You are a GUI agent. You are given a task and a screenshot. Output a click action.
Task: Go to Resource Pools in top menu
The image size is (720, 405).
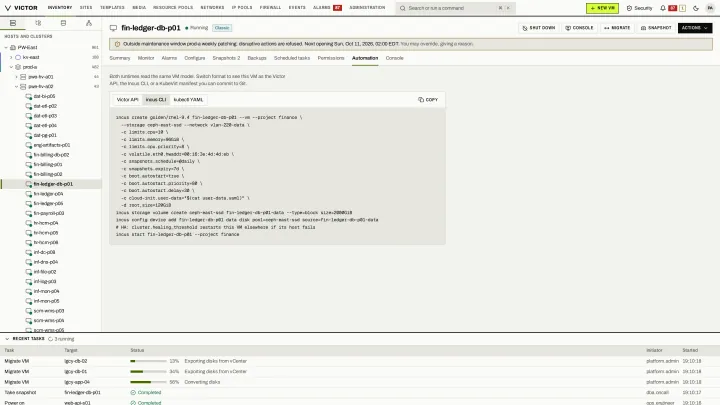173,8
